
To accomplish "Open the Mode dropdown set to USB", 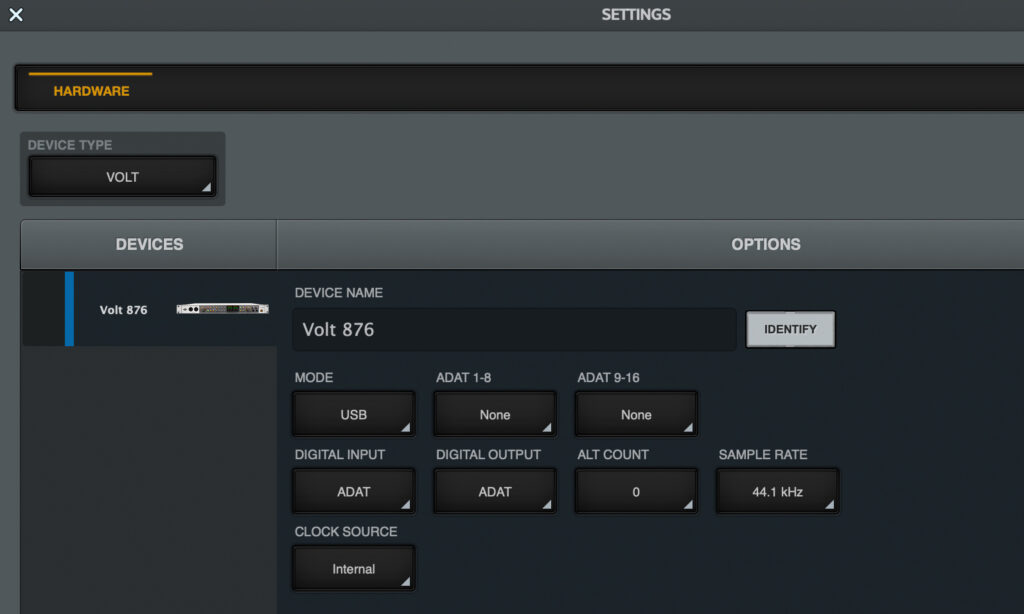I will 353,414.
